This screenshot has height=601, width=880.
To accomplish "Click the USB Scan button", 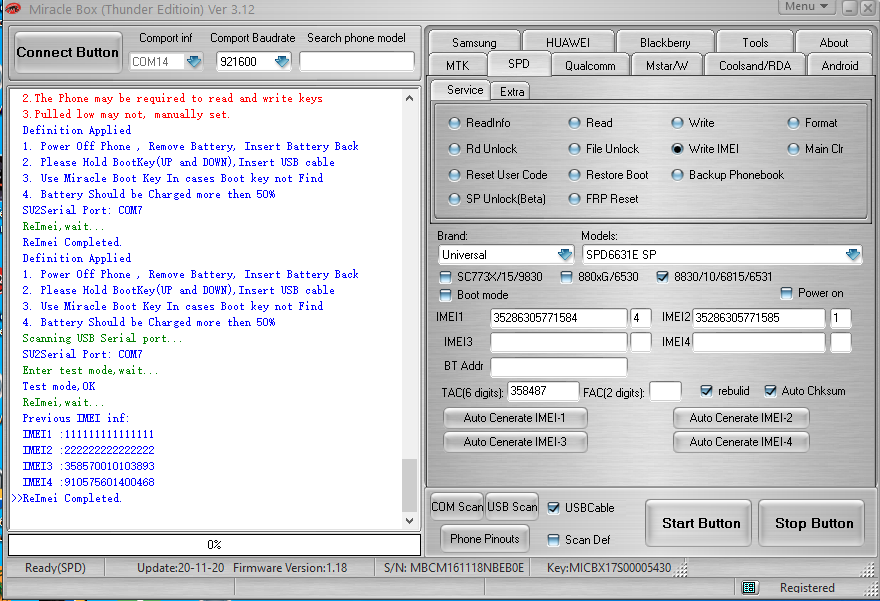I will click(x=512, y=507).
